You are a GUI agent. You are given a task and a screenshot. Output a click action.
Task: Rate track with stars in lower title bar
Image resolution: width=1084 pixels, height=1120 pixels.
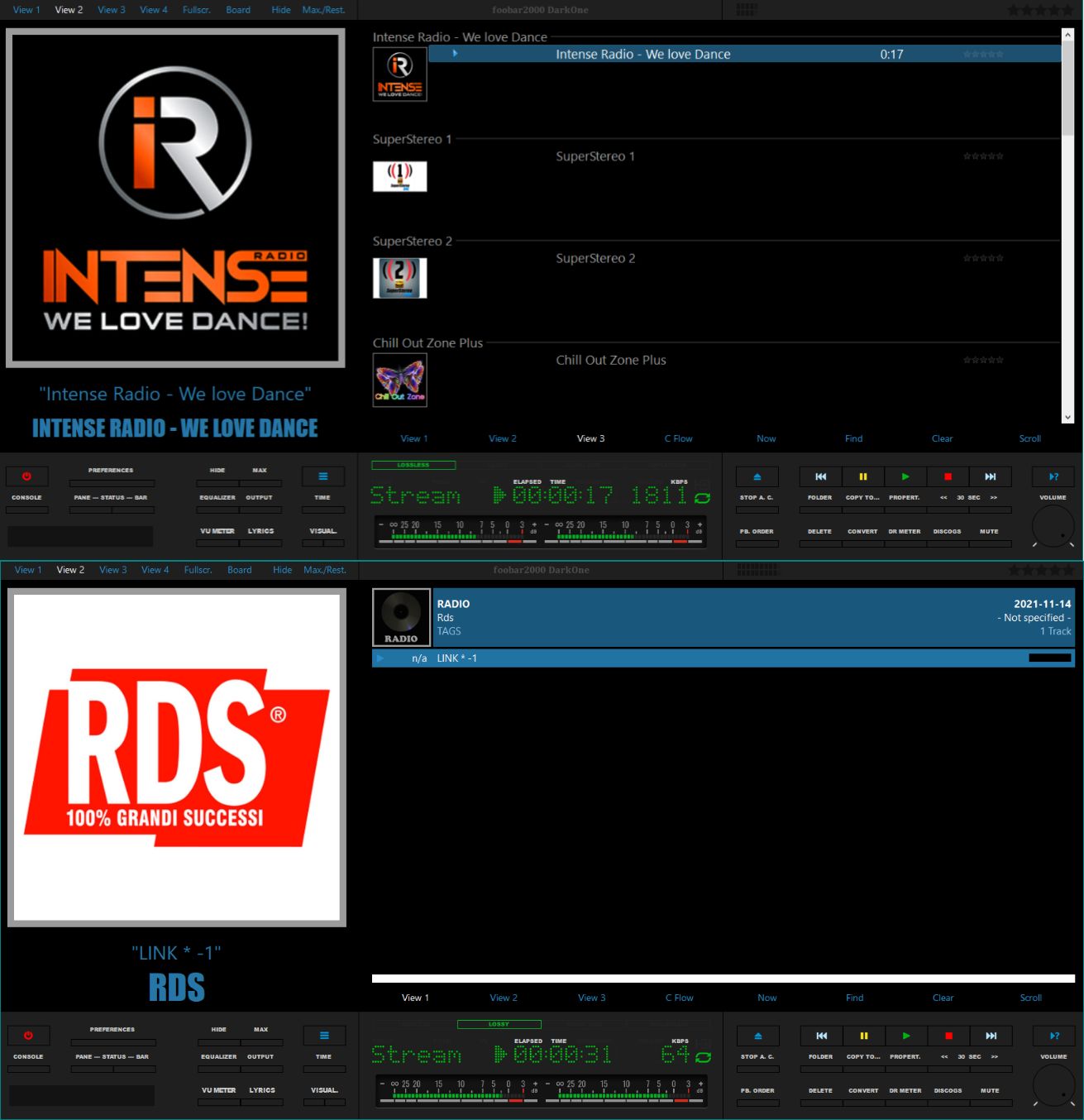(x=1040, y=570)
